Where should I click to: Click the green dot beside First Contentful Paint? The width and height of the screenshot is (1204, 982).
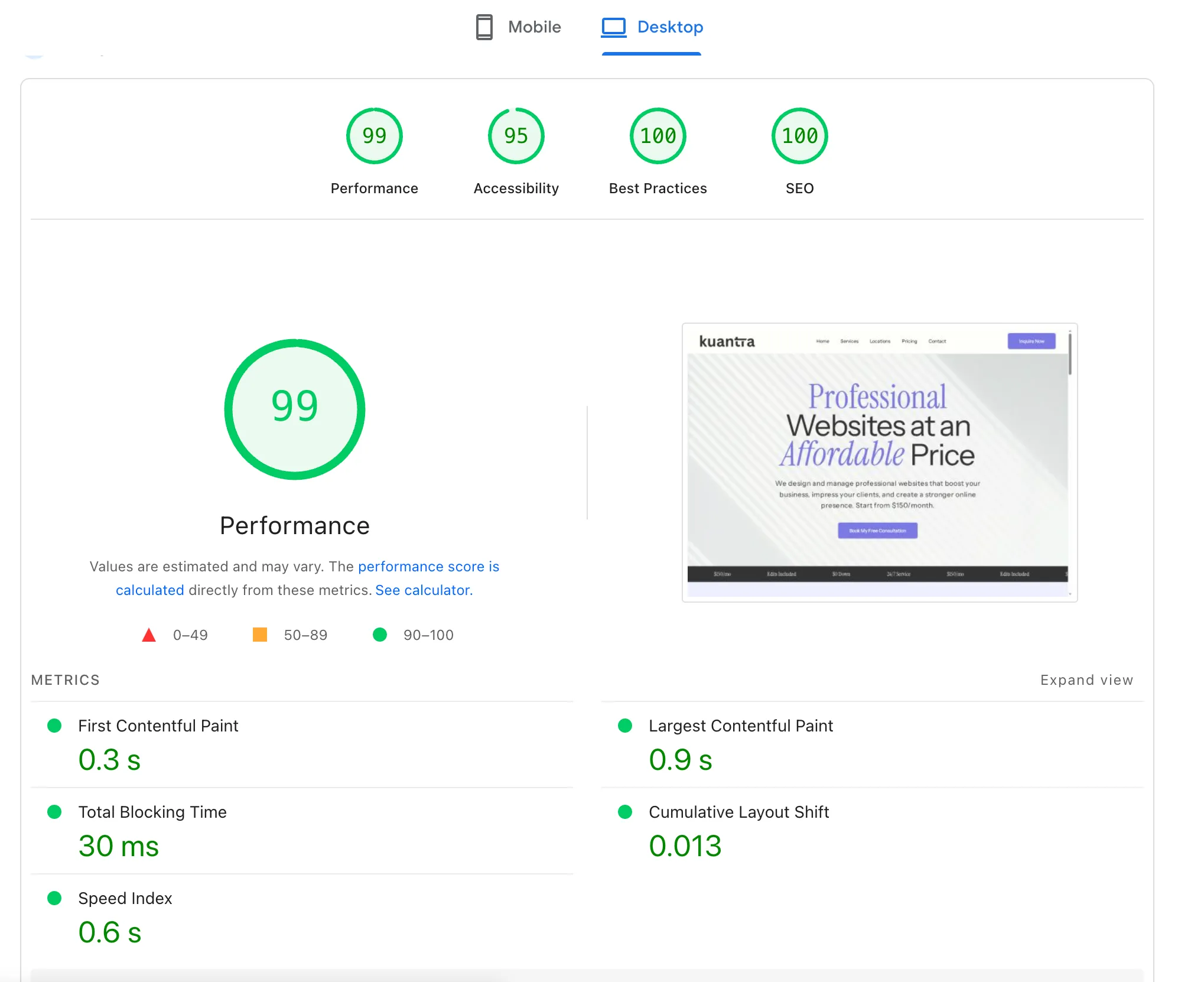tap(55, 726)
